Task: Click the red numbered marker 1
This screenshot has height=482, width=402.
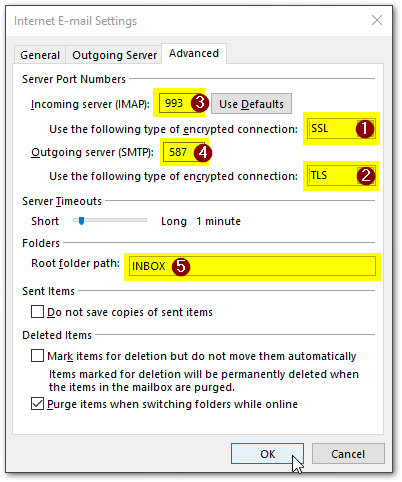Action: (364, 128)
